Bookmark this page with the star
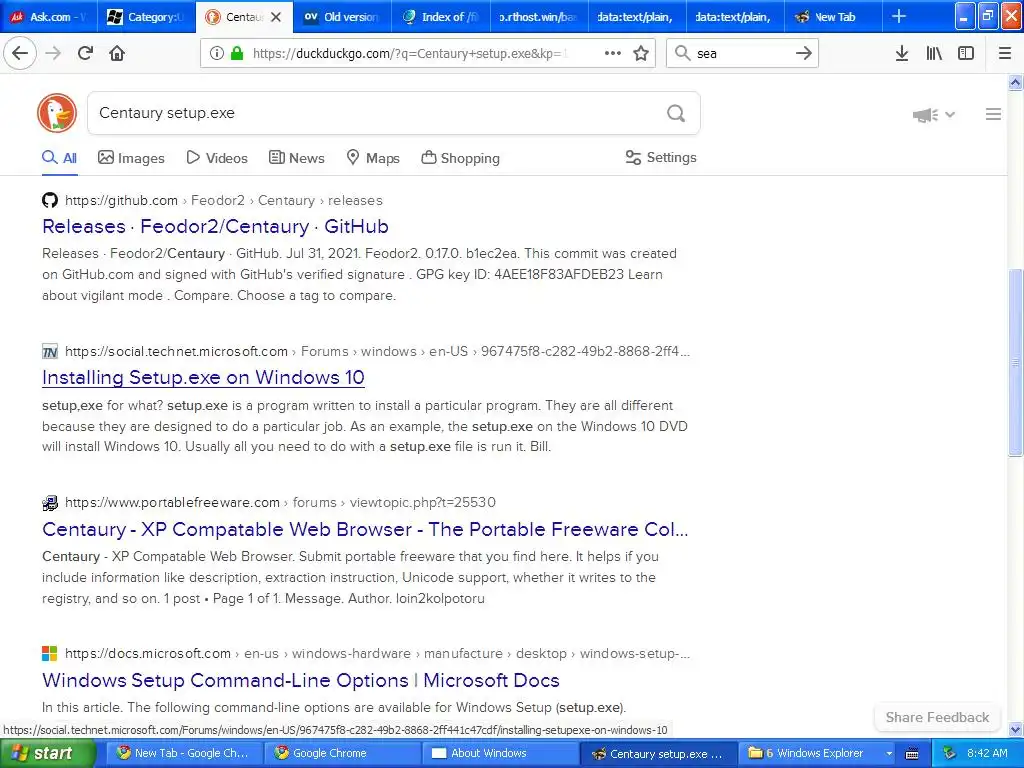The image size is (1024, 768). [641, 53]
